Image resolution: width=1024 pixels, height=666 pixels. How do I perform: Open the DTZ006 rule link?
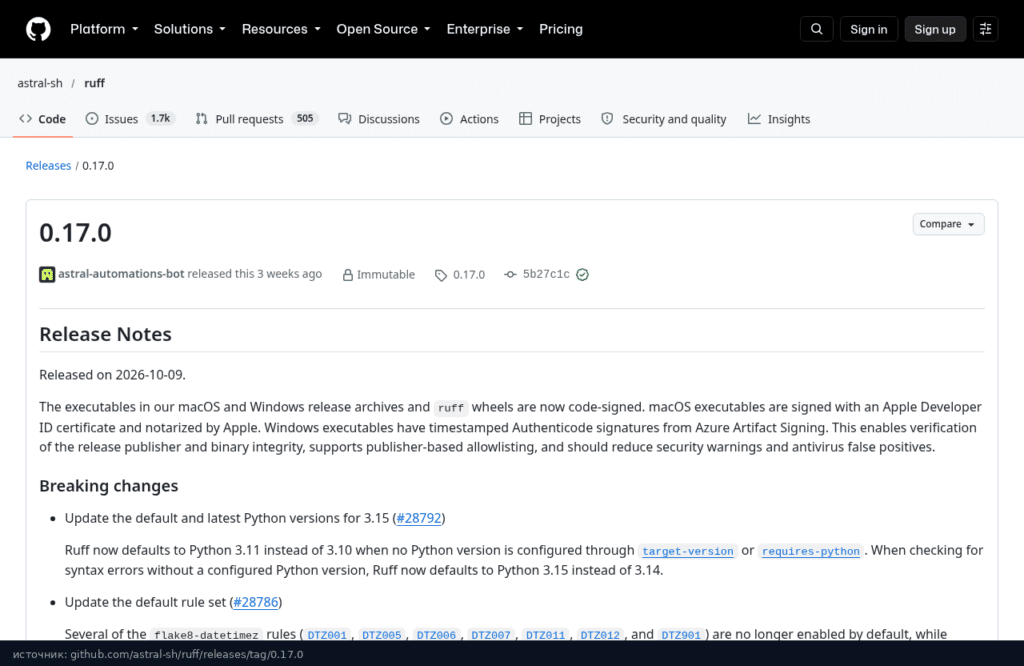[436, 635]
